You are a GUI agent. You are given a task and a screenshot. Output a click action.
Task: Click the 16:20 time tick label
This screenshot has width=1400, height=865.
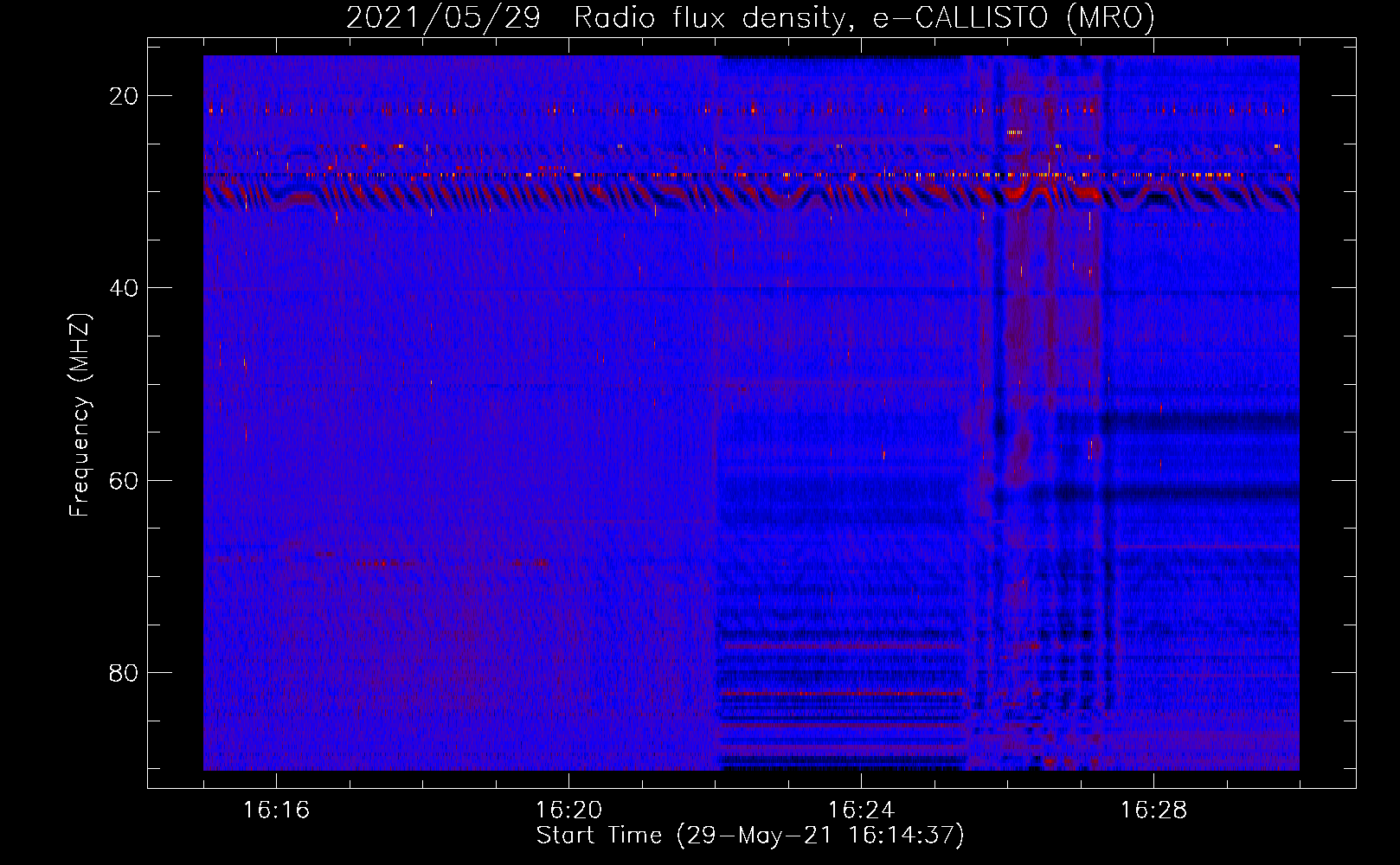[568, 811]
